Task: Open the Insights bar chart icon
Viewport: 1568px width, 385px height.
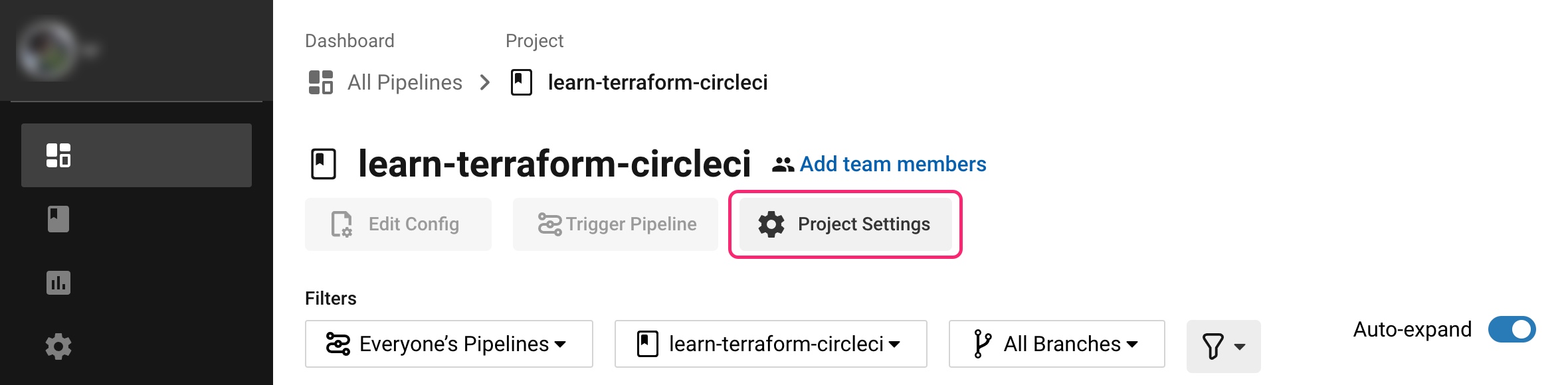Action: click(x=58, y=282)
